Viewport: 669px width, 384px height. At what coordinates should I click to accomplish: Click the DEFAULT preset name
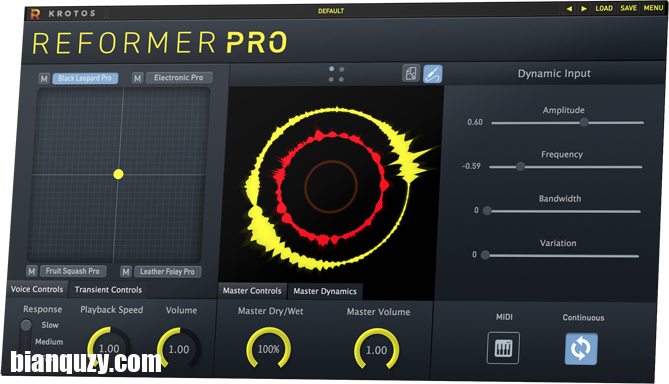pos(331,11)
